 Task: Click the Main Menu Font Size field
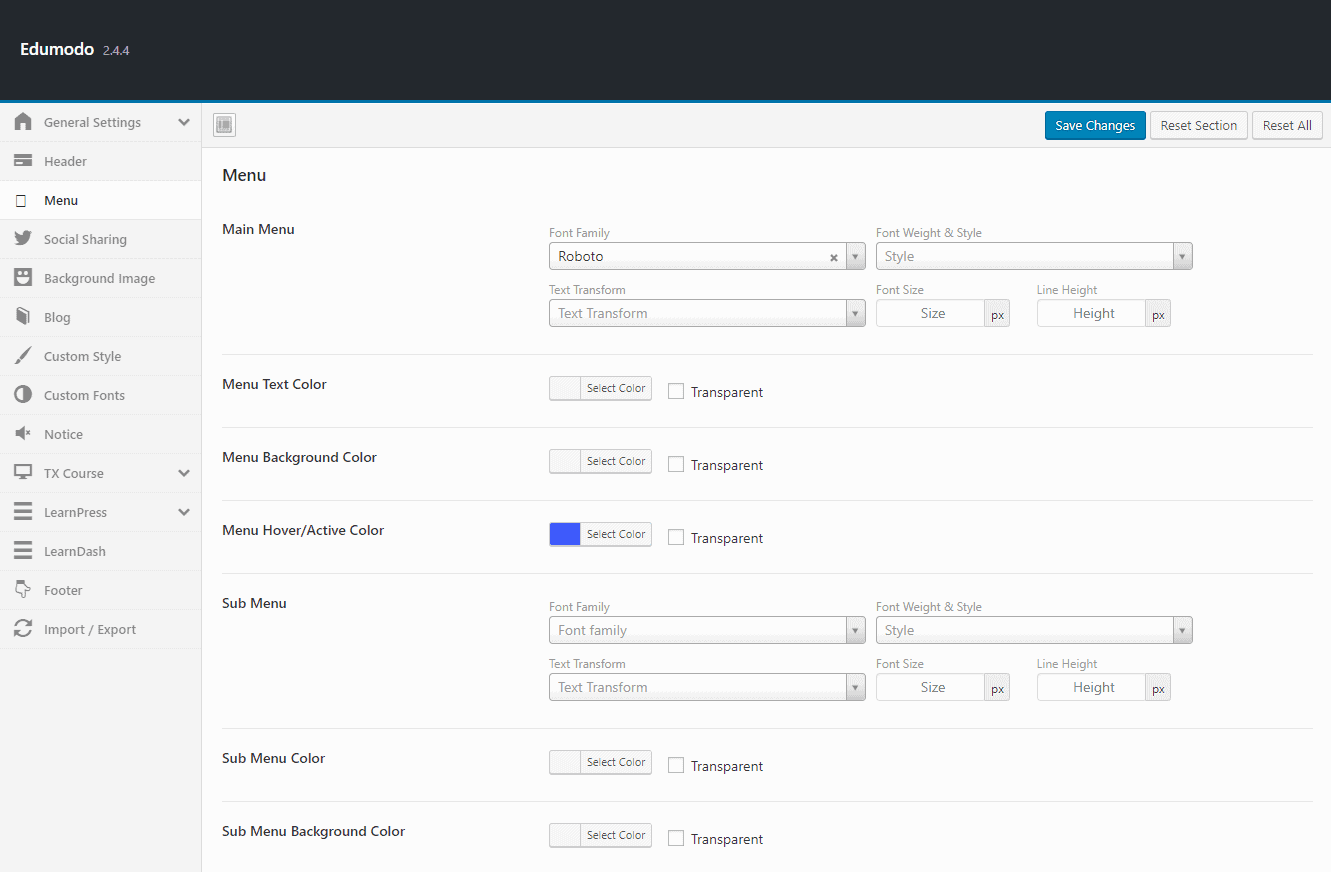(x=931, y=313)
